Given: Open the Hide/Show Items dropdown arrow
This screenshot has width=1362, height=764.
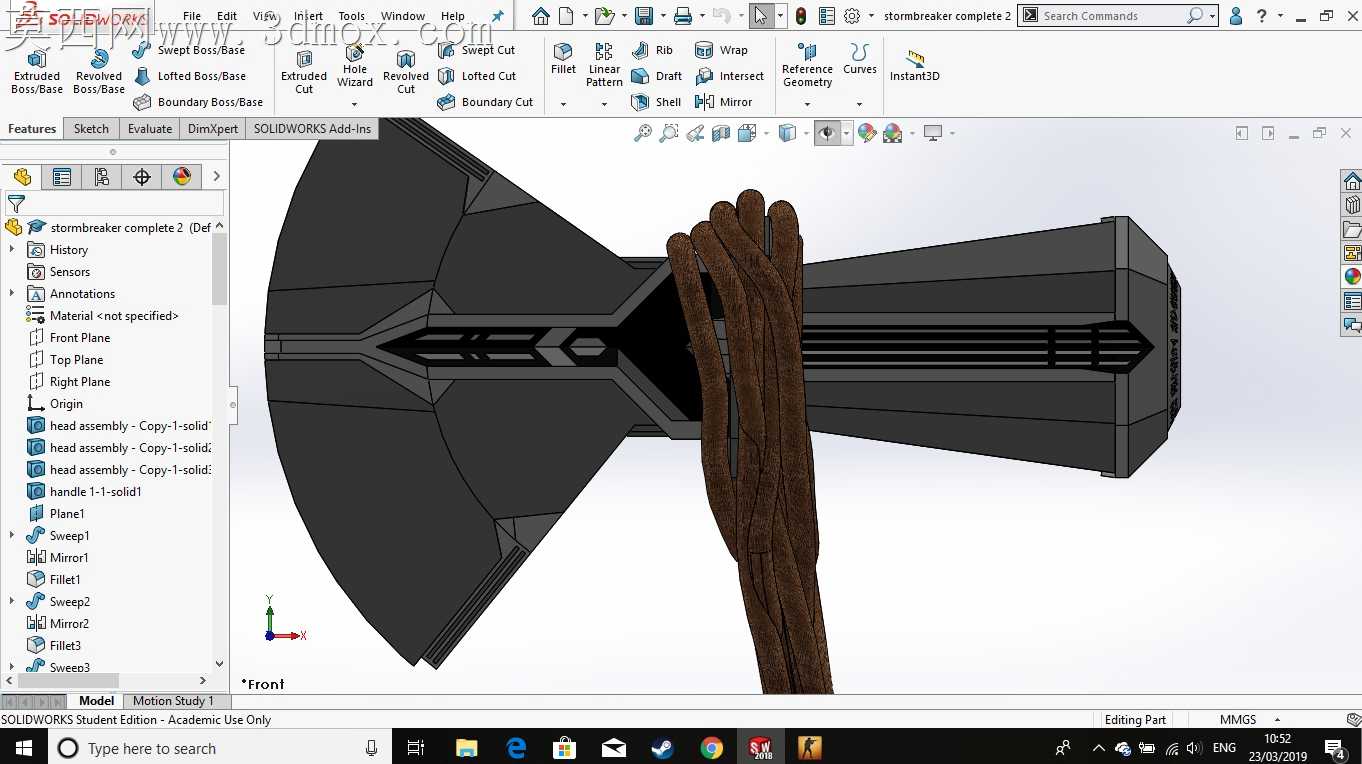Looking at the screenshot, I should point(846,133).
